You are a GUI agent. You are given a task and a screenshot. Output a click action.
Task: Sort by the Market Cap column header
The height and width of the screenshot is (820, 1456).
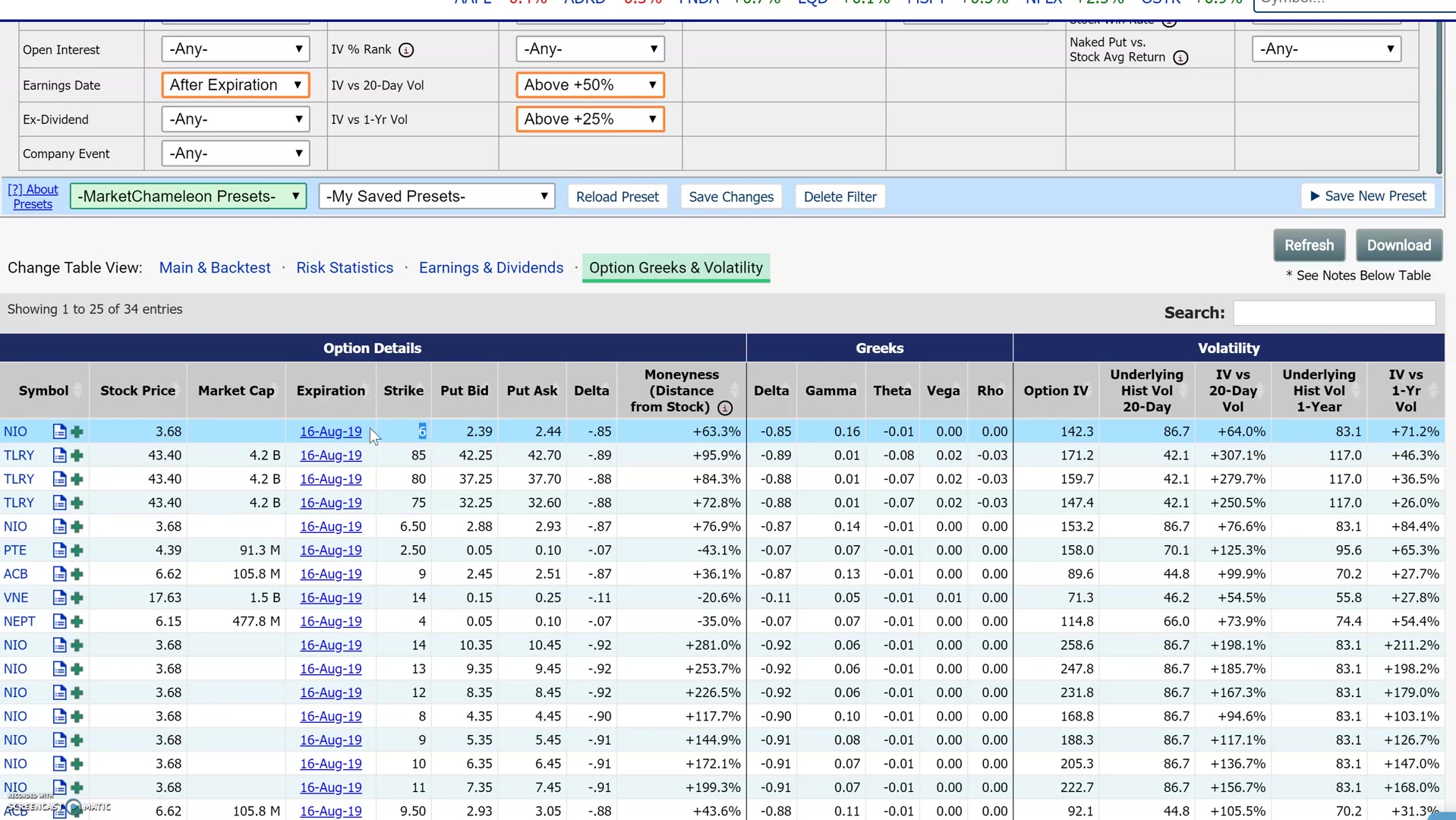[236, 391]
